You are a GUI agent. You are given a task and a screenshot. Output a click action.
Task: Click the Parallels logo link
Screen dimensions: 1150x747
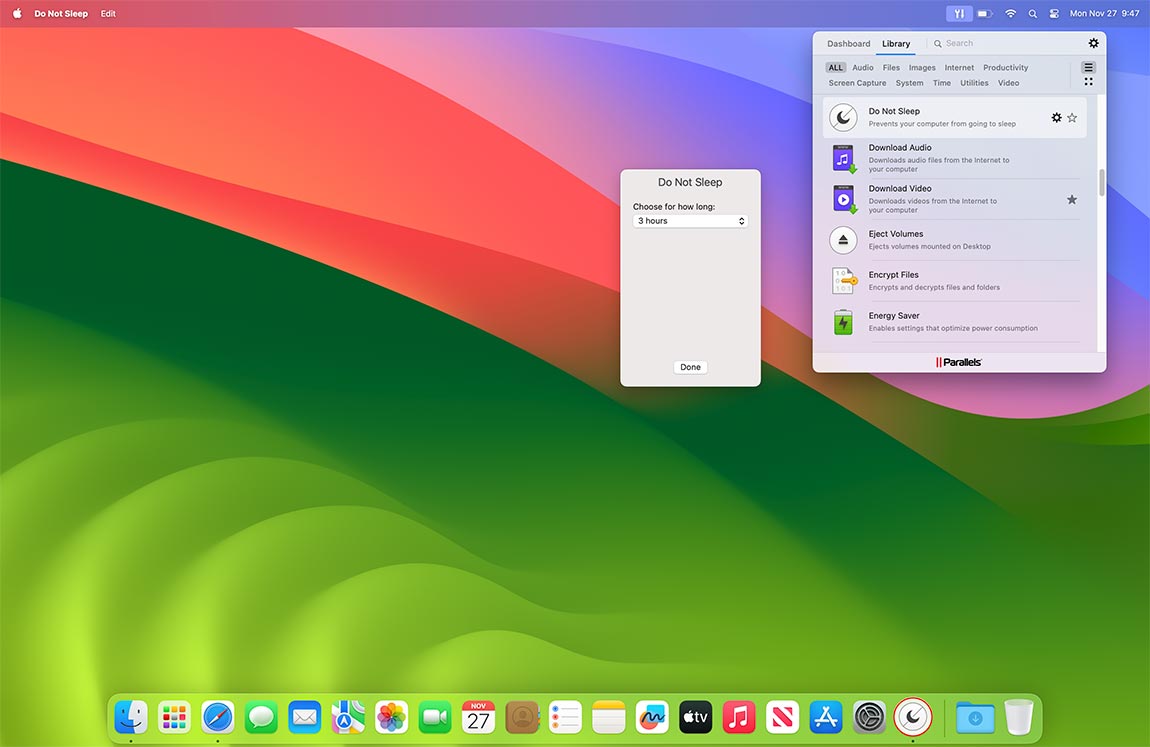[959, 362]
